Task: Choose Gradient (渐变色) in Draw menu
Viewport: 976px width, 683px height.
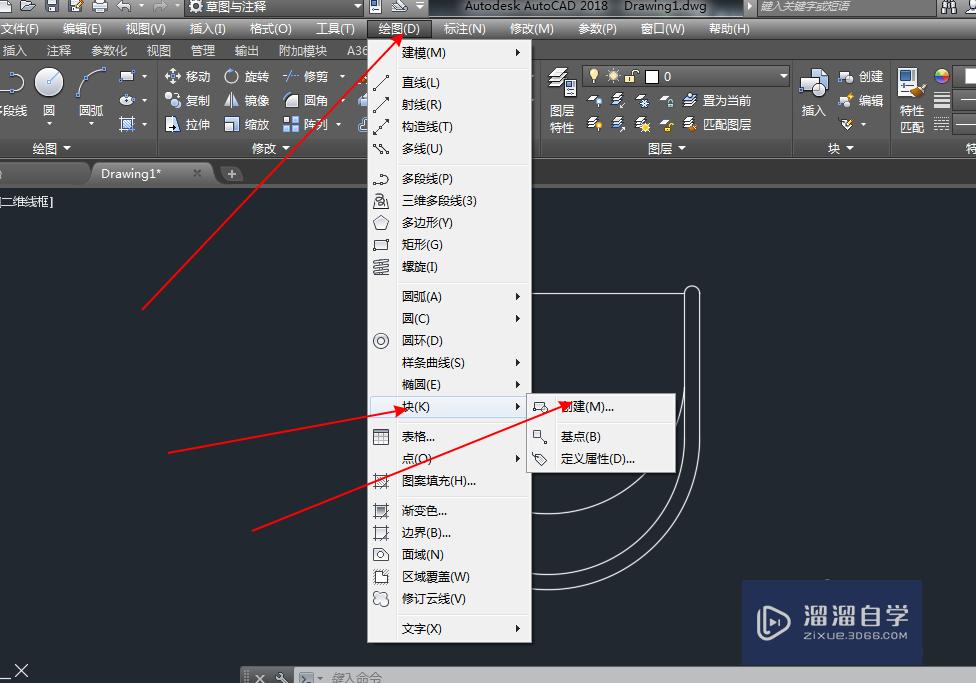Action: coord(449,511)
